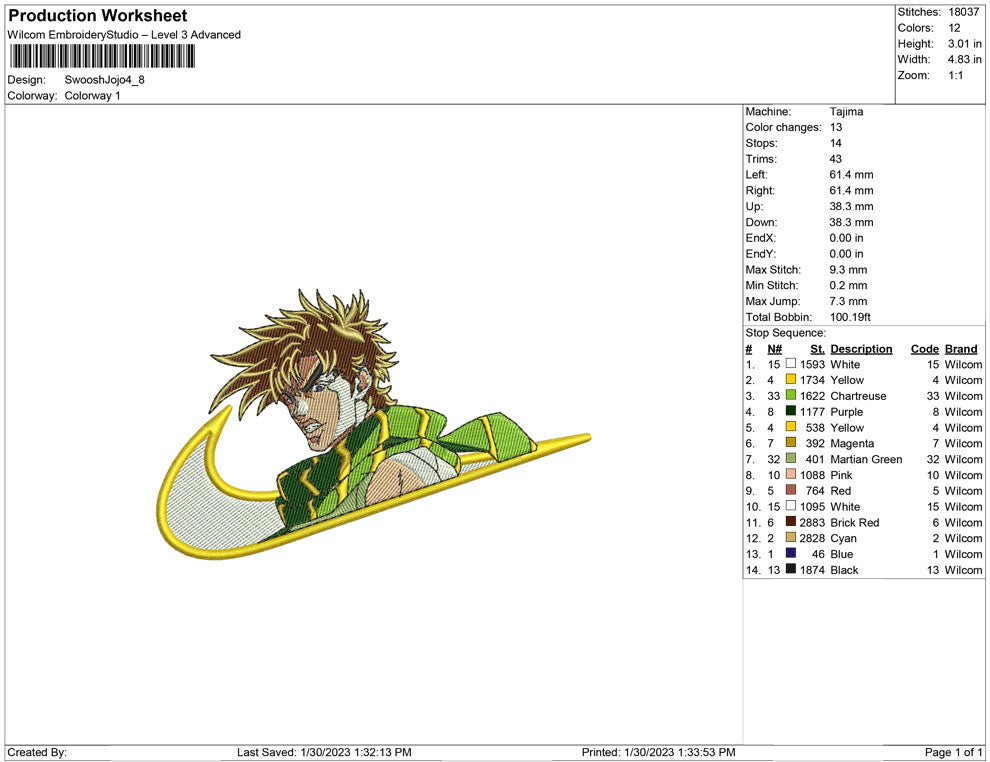This screenshot has height=762, width=990.
Task: Click the Magenta row color swatch
Action: [790, 443]
